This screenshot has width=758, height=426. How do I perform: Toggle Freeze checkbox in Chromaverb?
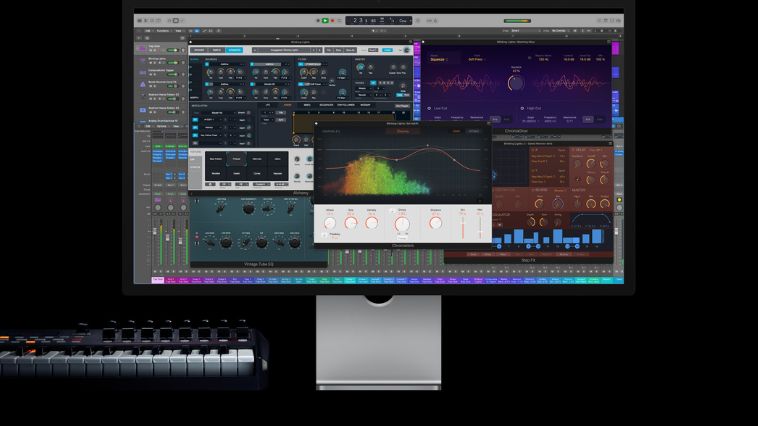(x=325, y=235)
